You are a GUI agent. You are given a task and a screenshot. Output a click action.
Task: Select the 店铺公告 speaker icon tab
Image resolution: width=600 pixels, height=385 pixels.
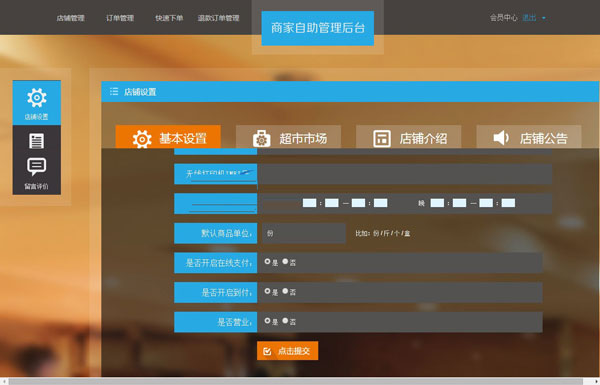click(x=529, y=138)
